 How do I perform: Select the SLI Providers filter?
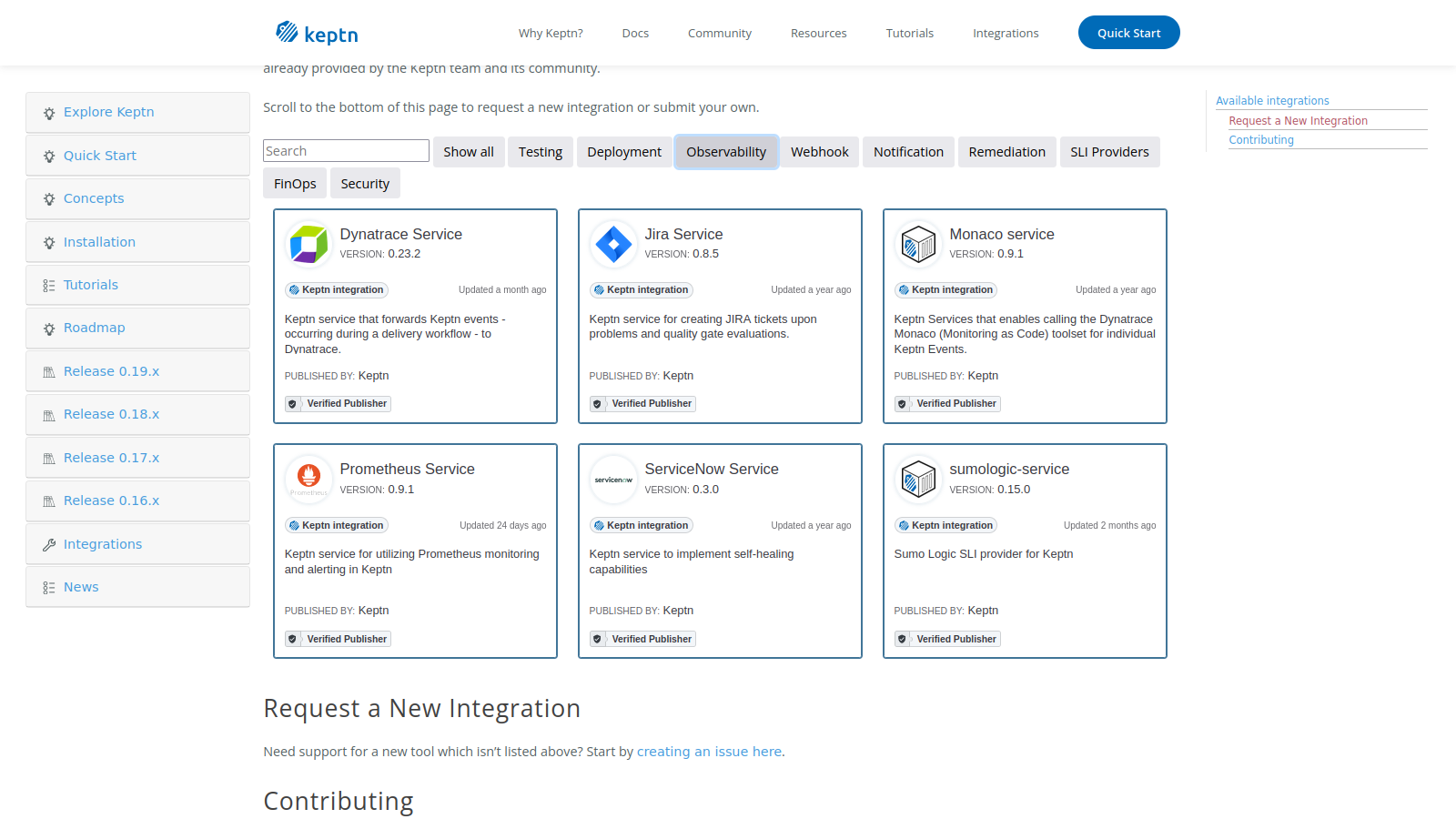[x=1109, y=152]
